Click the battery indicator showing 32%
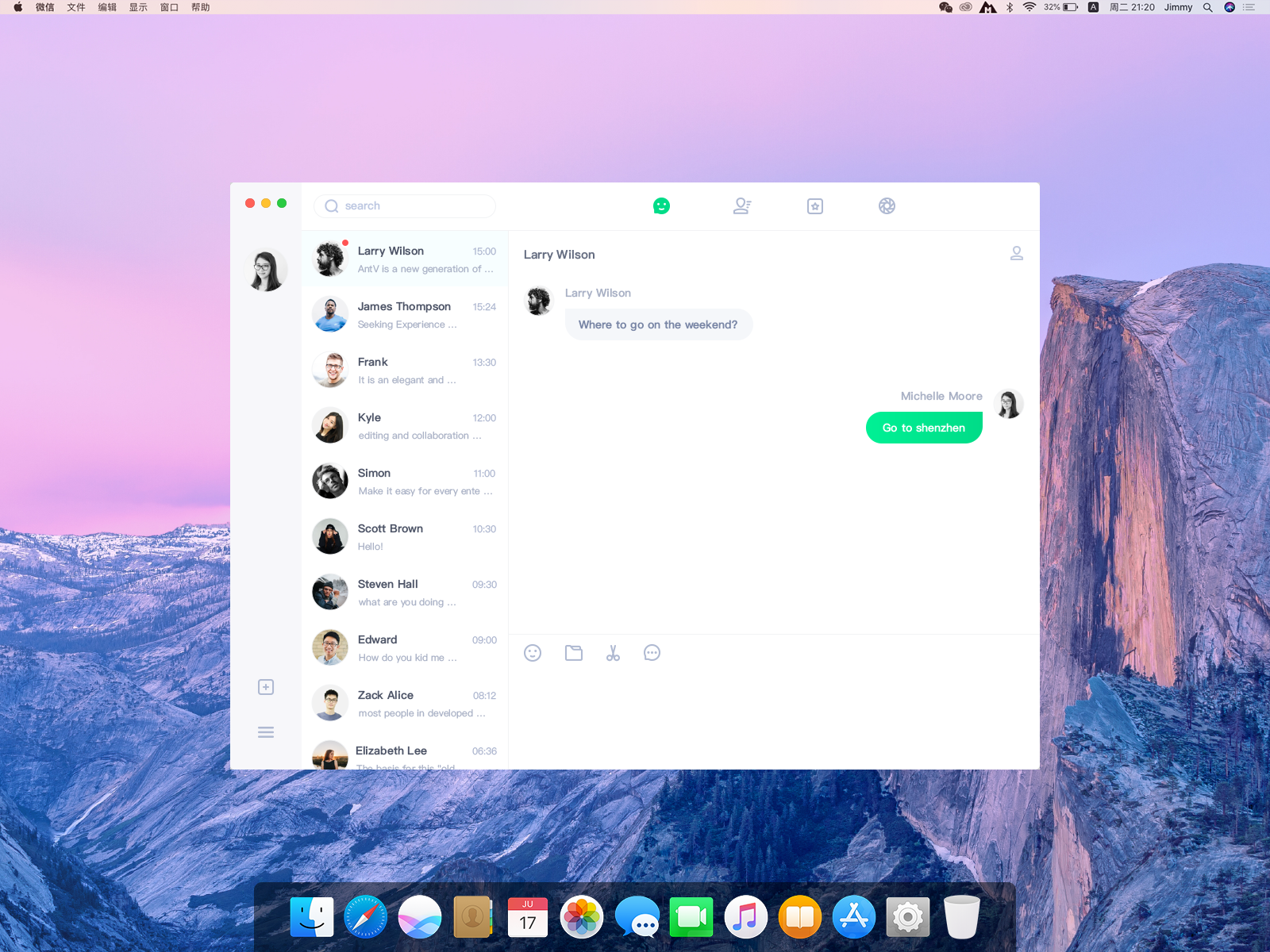1270x952 pixels. pos(1061,7)
